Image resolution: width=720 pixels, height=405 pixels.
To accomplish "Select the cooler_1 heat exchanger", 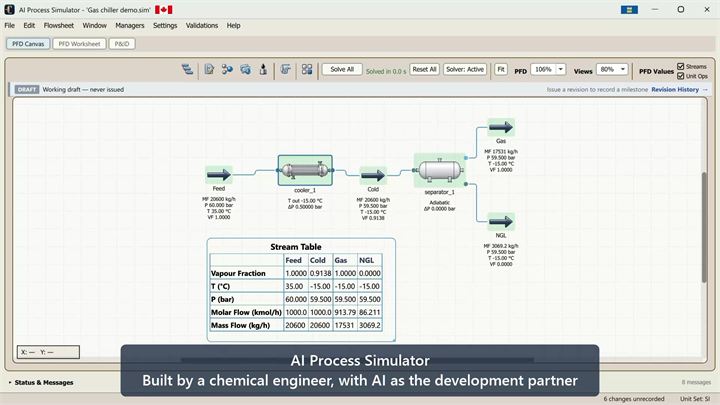I will (x=305, y=170).
